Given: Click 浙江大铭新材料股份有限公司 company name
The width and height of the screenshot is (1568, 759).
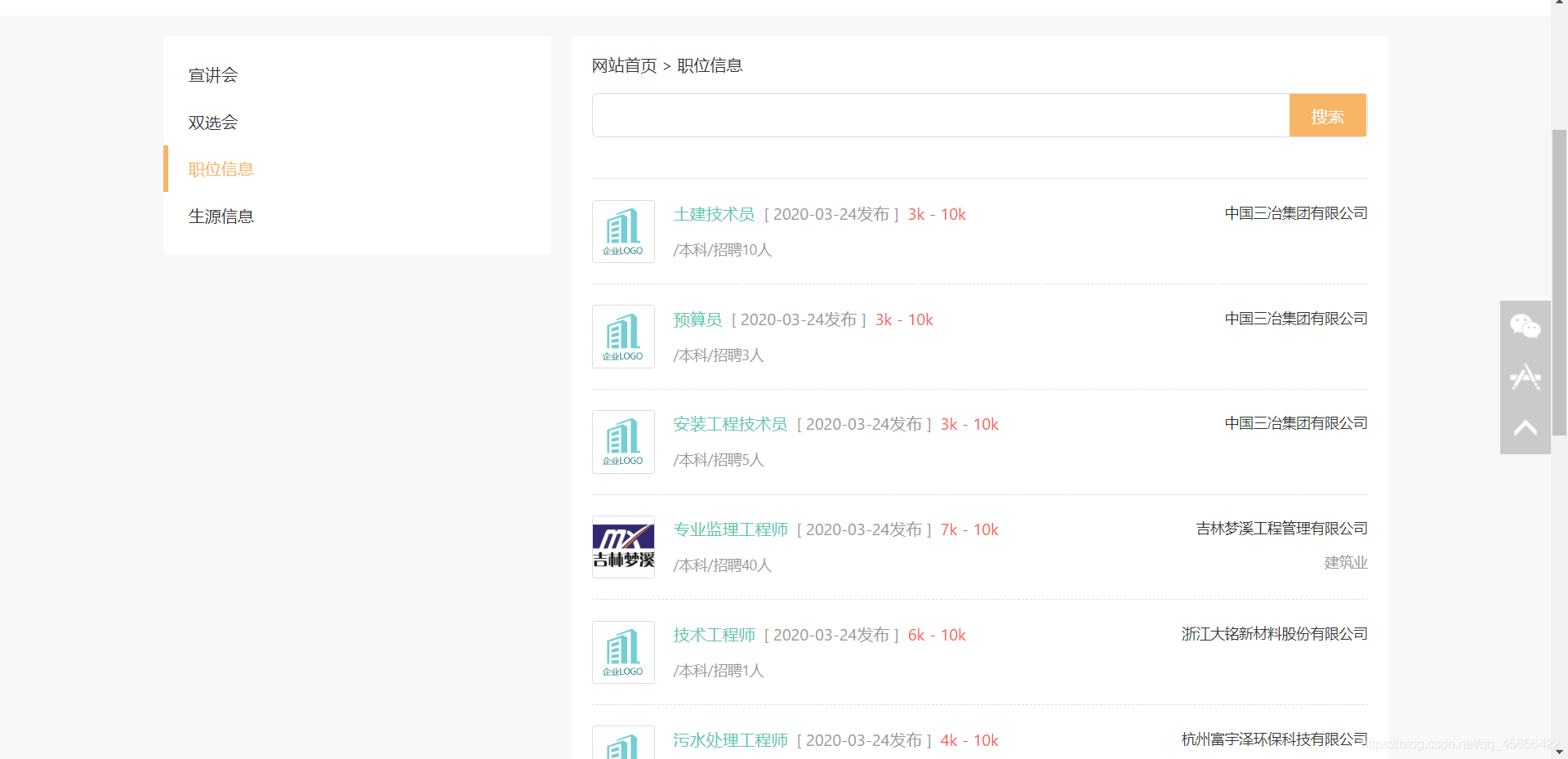Looking at the screenshot, I should pyautogui.click(x=1274, y=634).
